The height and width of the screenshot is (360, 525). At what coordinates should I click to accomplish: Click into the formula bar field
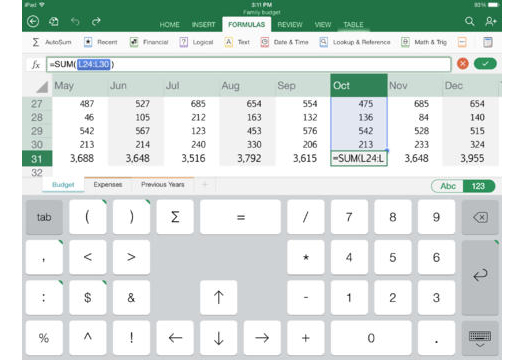click(x=248, y=64)
